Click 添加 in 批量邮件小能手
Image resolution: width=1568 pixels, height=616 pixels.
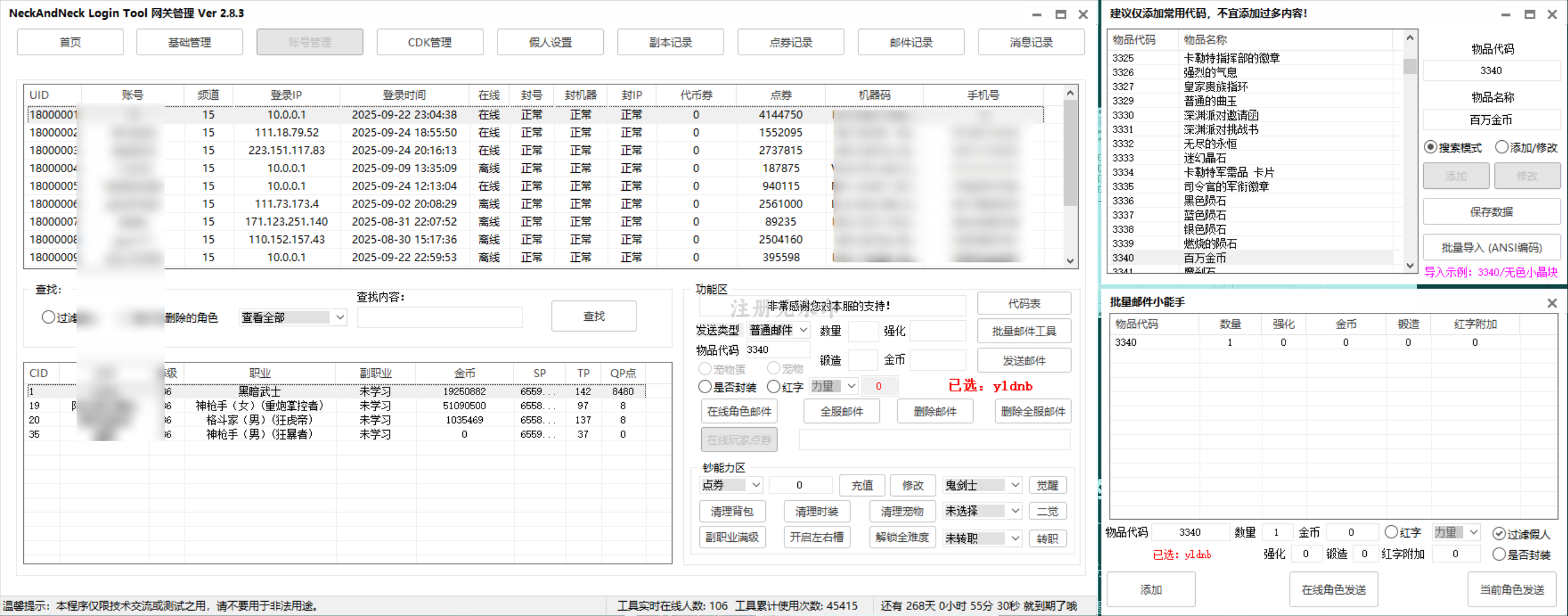point(1151,590)
